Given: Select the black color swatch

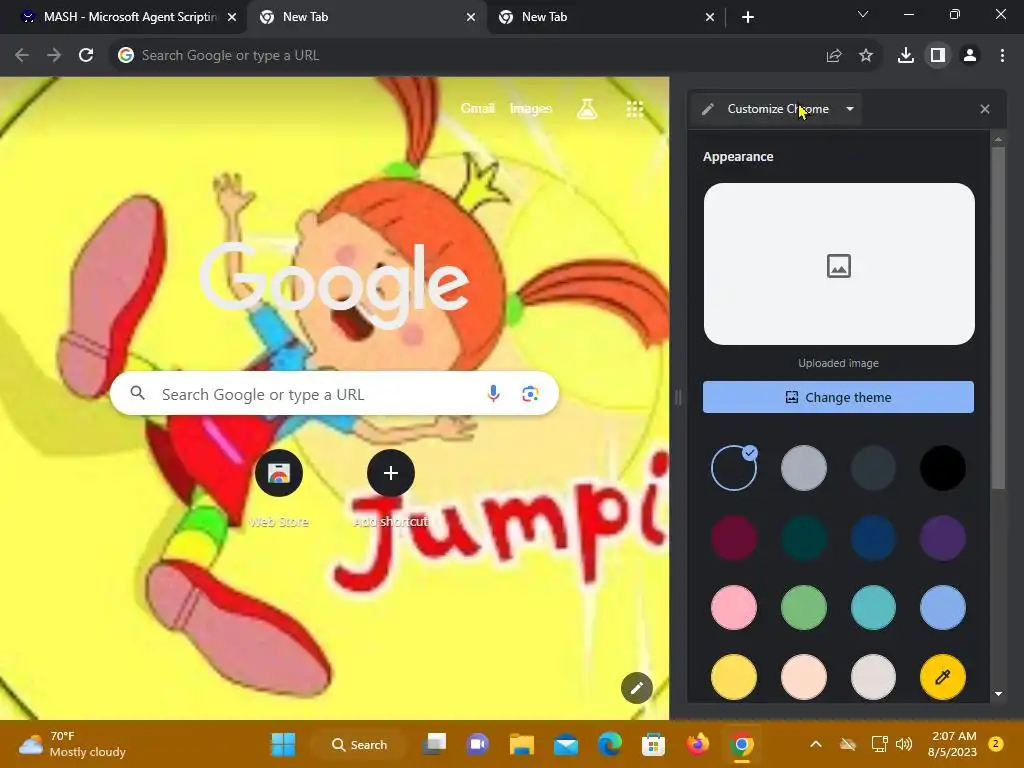Looking at the screenshot, I should [x=943, y=468].
